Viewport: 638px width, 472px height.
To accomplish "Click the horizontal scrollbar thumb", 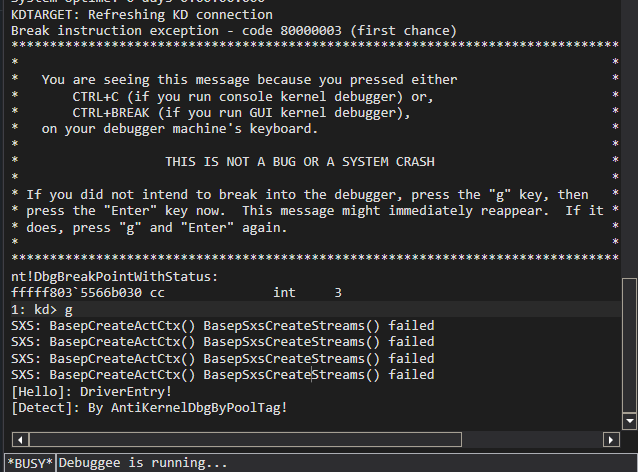I will point(245,439).
